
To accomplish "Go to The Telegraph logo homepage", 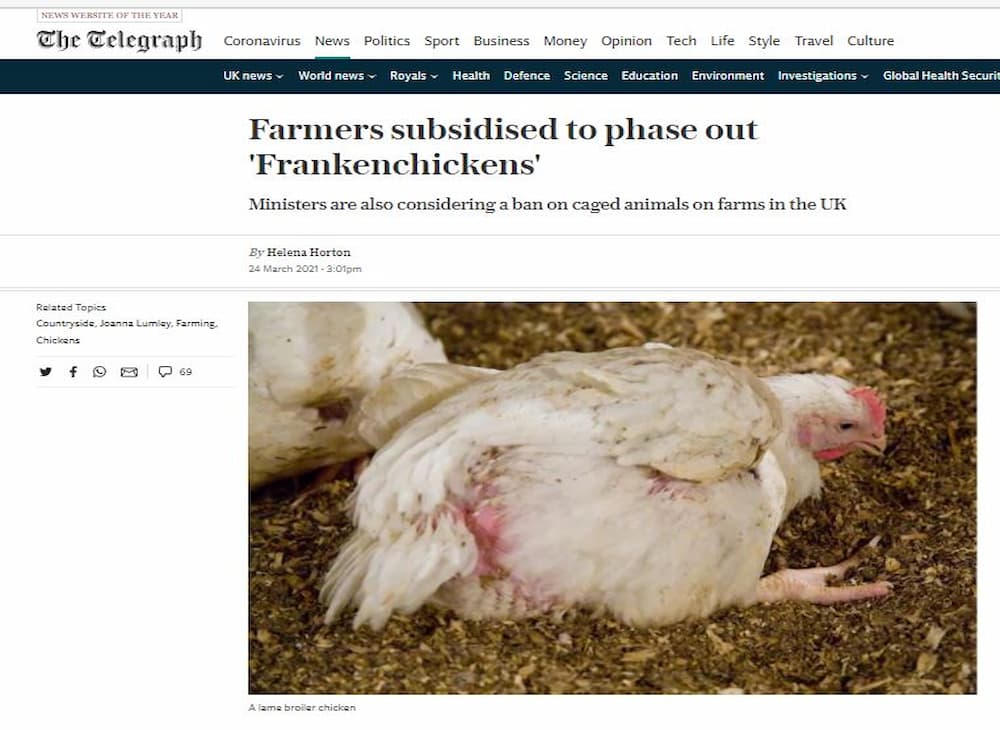I will click(119, 40).
